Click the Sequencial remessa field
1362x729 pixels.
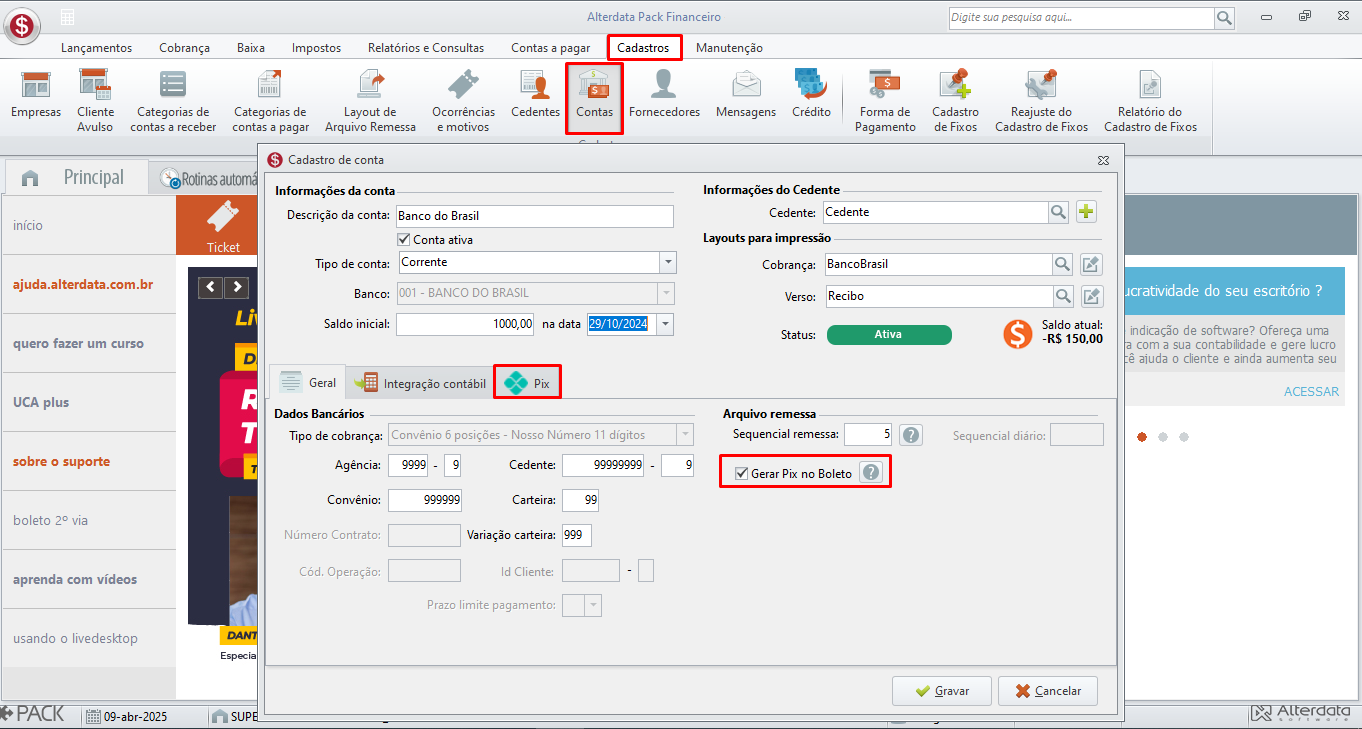pos(869,435)
